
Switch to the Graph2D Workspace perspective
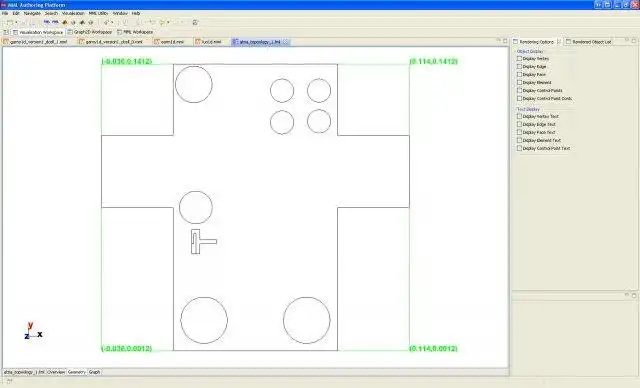coord(89,32)
